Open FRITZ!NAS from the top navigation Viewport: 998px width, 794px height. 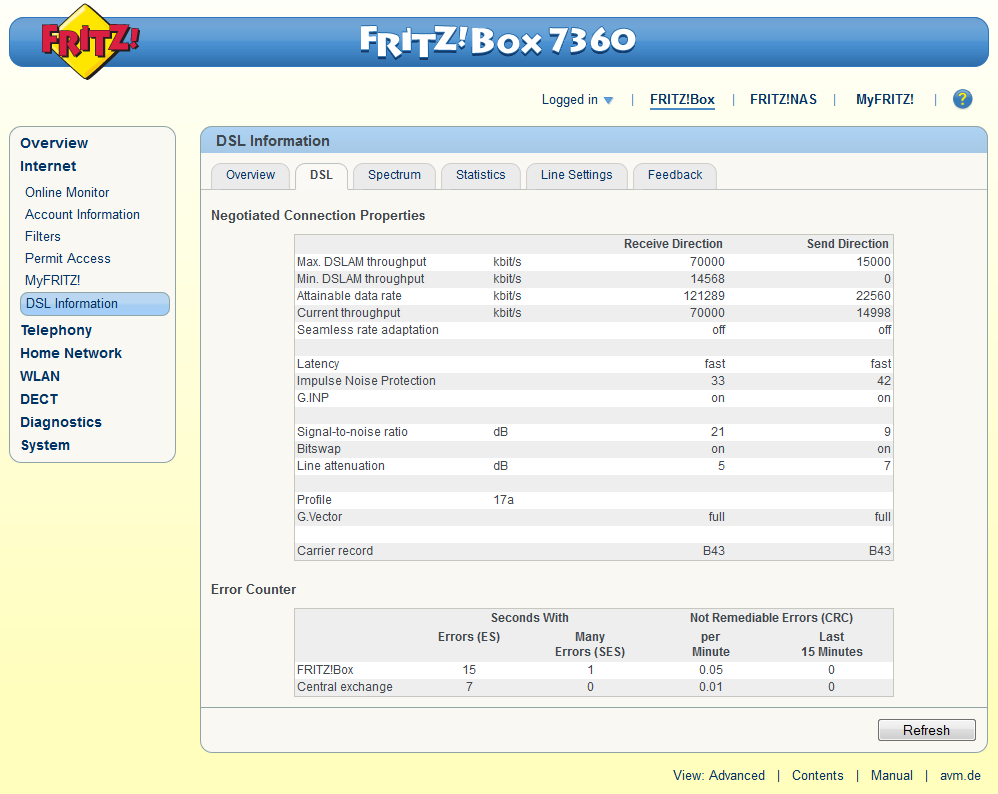pyautogui.click(x=783, y=99)
